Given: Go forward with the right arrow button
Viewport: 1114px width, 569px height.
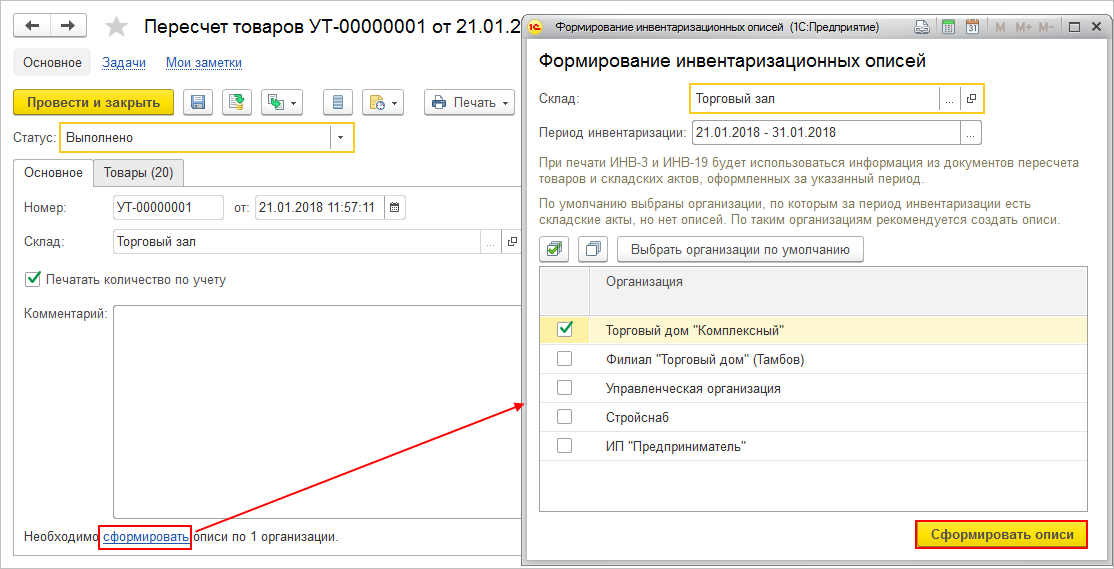Looking at the screenshot, I should point(68,26).
